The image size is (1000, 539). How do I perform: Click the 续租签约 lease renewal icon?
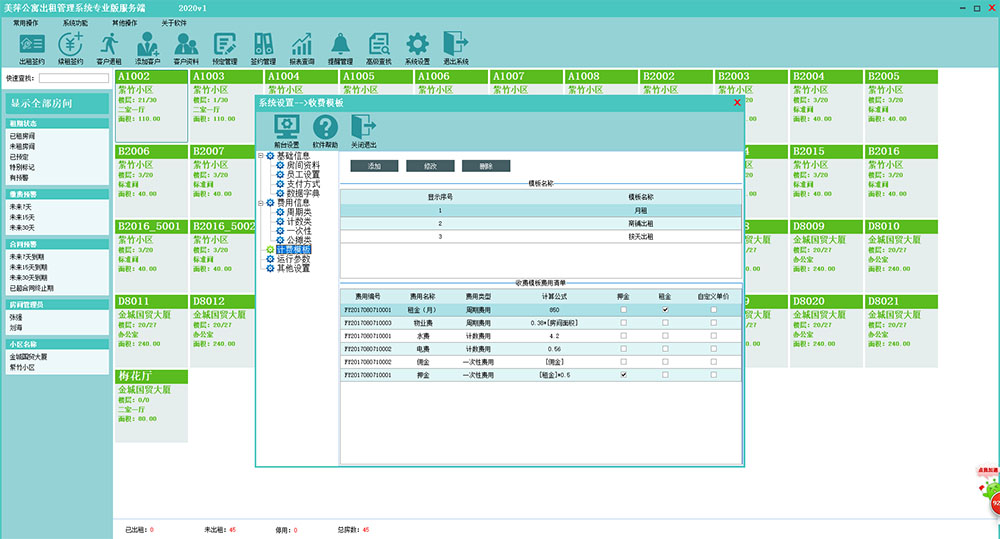click(70, 46)
